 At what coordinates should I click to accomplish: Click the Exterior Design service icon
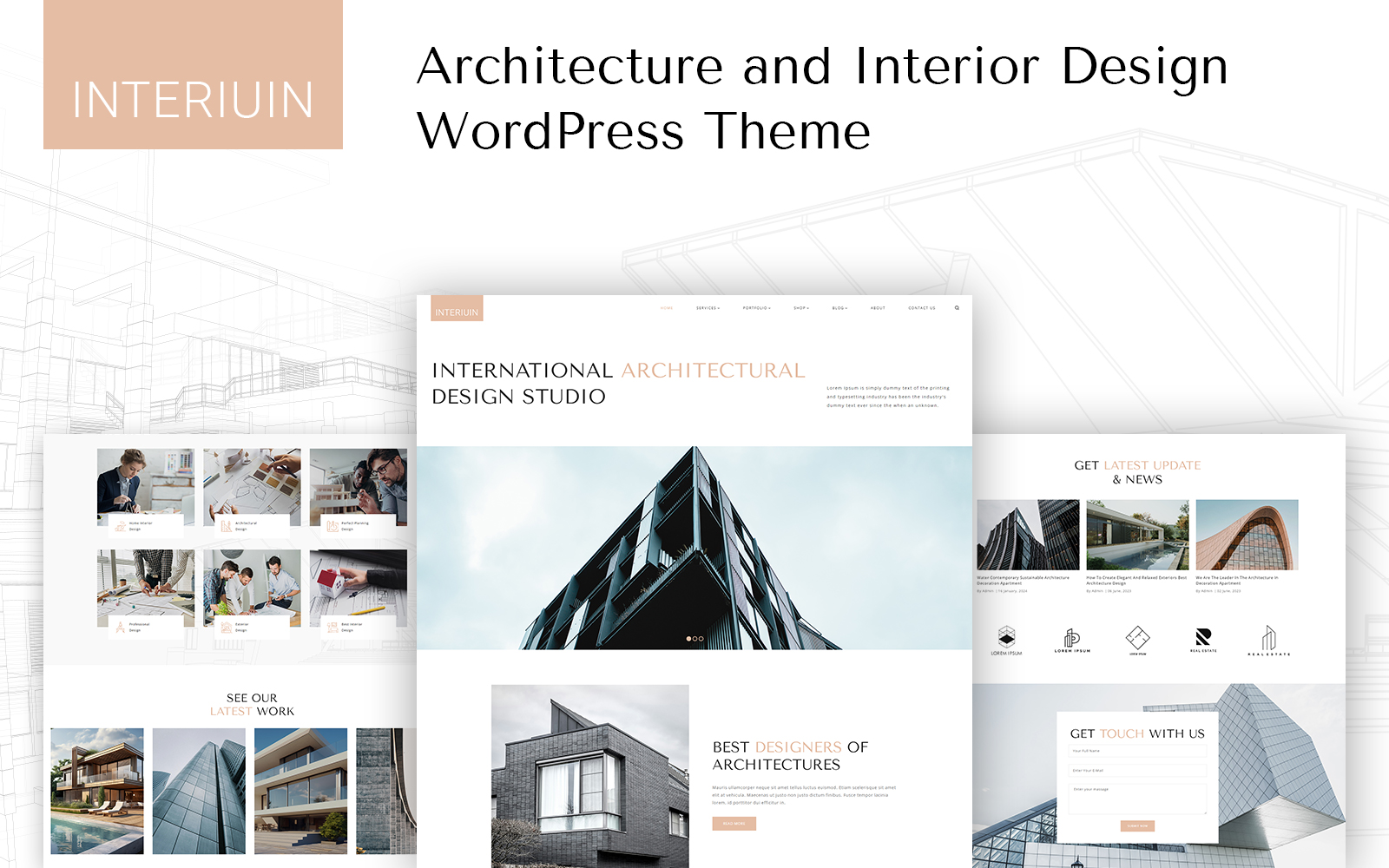[x=227, y=627]
